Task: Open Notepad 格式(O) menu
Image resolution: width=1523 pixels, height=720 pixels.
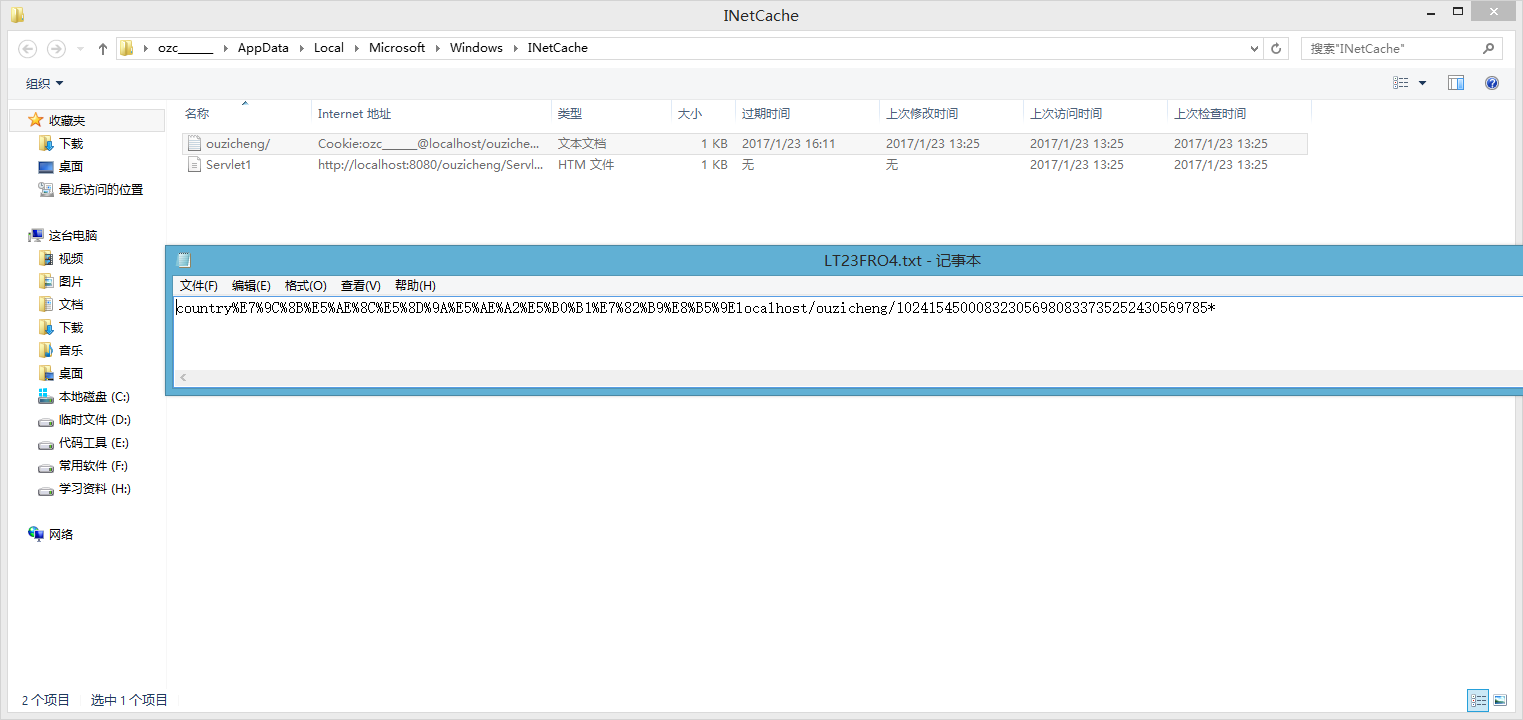Action: click(306, 286)
